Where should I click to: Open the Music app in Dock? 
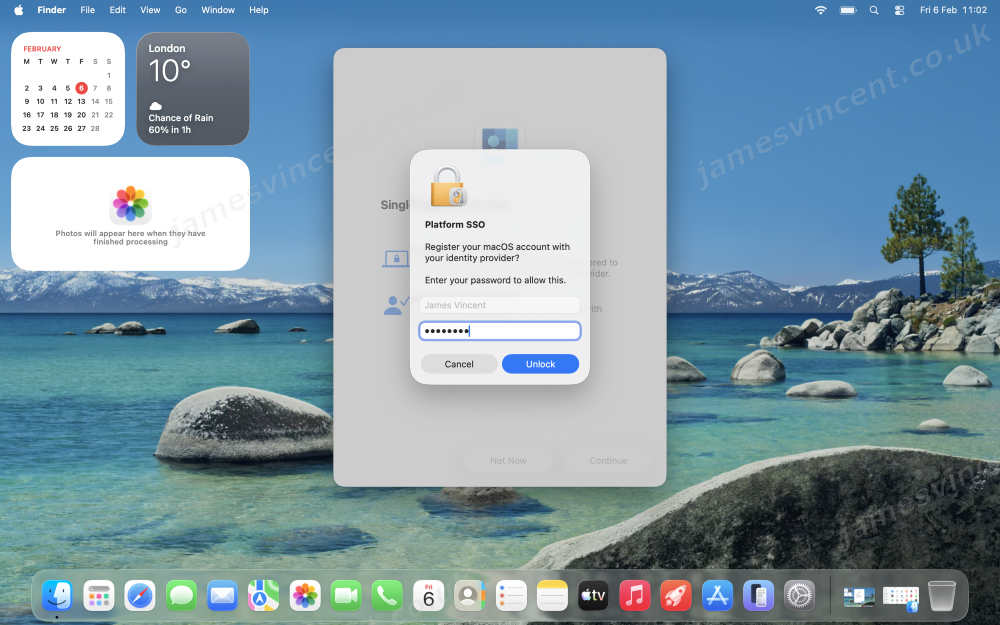tap(634, 596)
